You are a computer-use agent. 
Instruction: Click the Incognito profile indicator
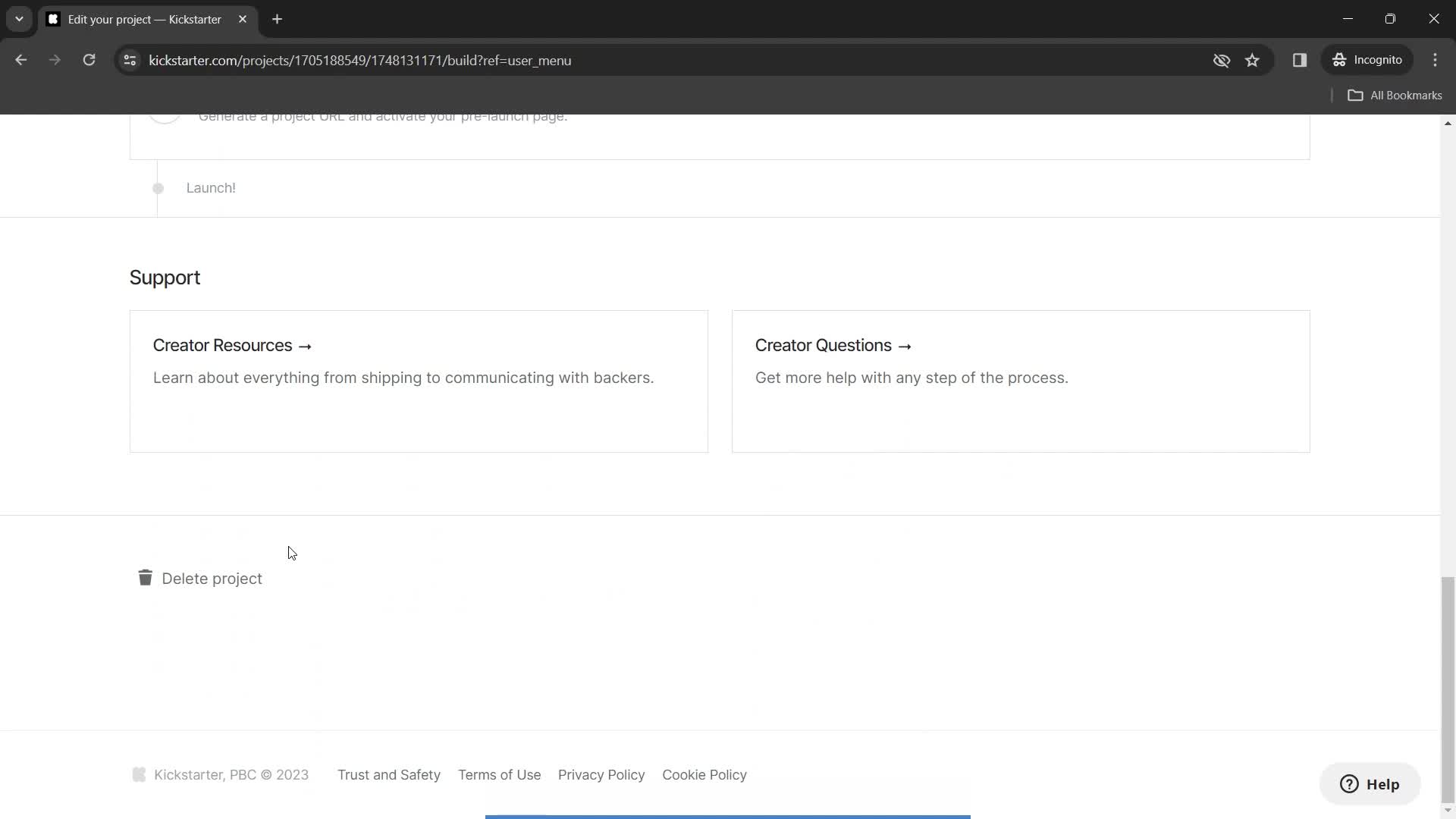pyautogui.click(x=1367, y=60)
